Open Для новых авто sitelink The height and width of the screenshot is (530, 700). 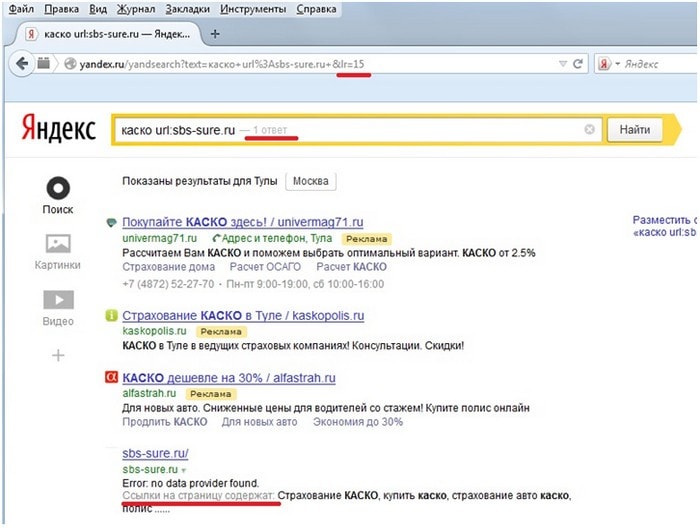click(x=259, y=422)
